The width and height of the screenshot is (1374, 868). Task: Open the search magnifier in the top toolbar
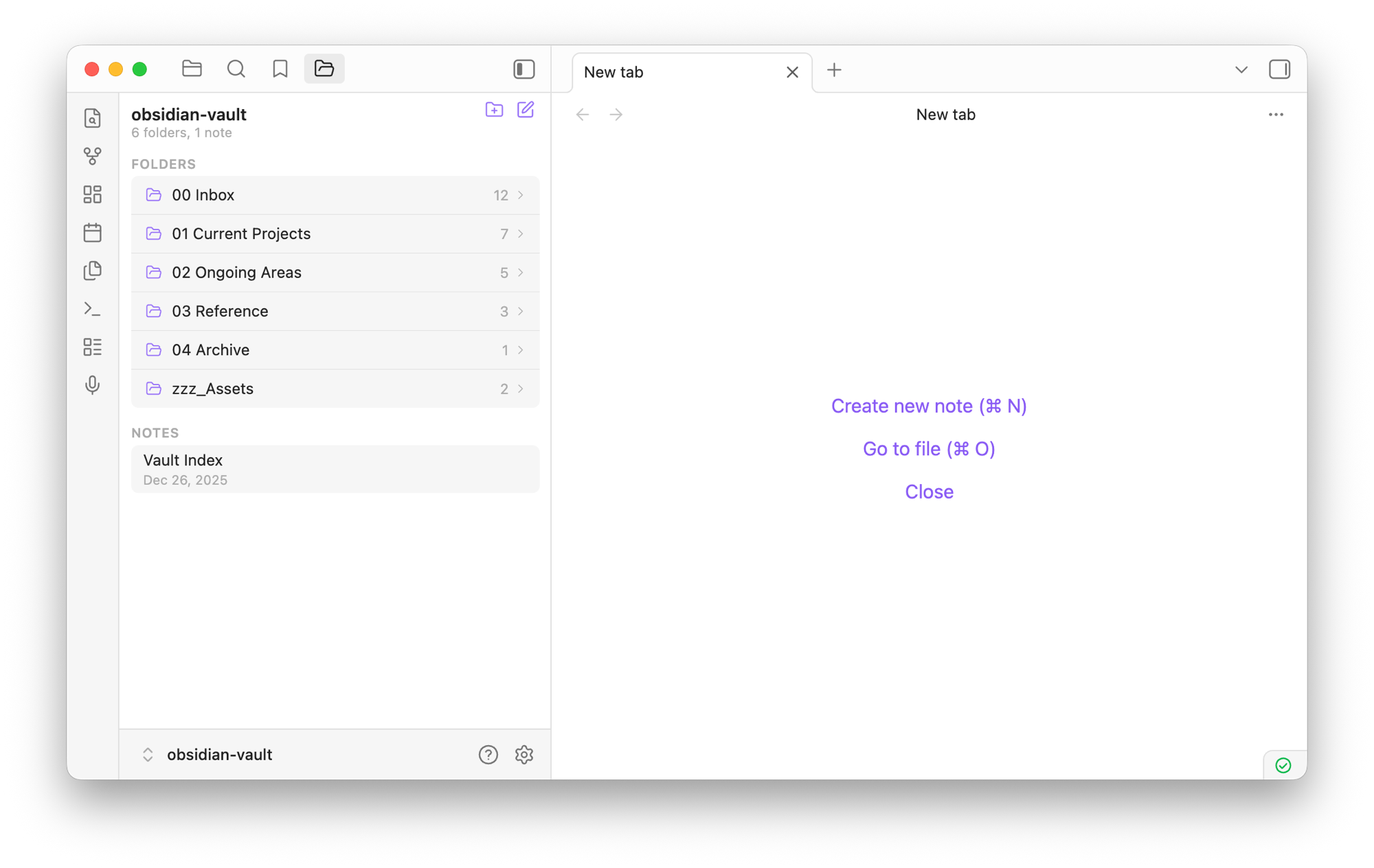tap(236, 69)
